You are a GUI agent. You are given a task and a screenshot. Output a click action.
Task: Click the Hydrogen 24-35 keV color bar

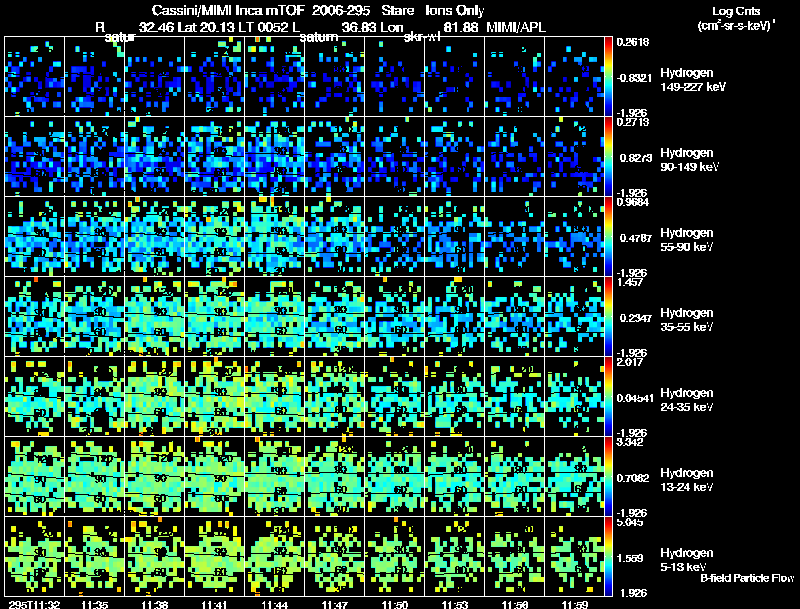pyautogui.click(x=608, y=396)
